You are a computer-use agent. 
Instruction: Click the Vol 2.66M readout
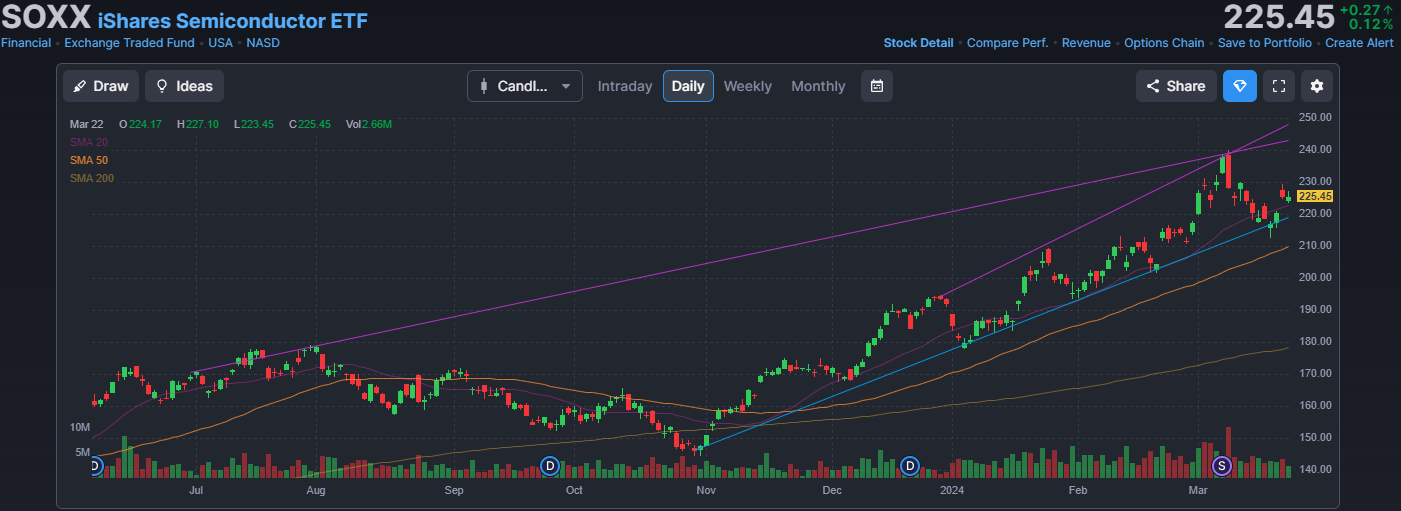click(368, 124)
